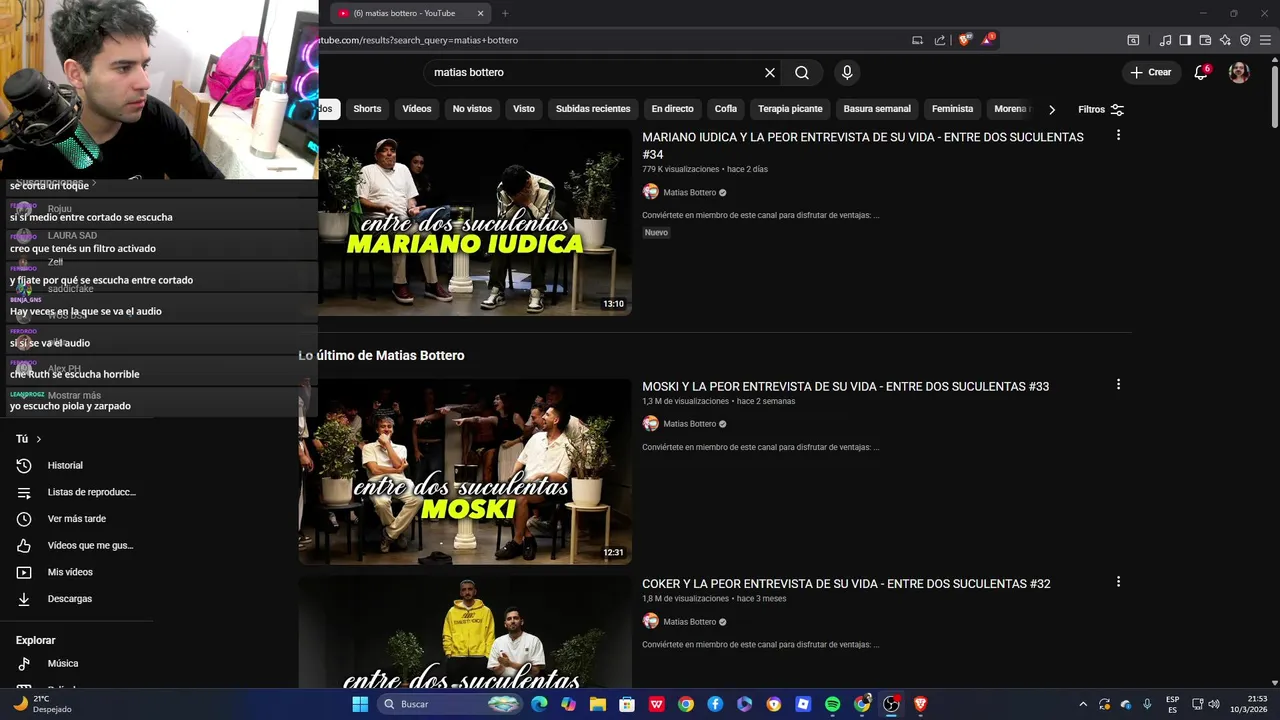1280x720 pixels.
Task: Expand the Tú section chevron
Action: (39, 439)
